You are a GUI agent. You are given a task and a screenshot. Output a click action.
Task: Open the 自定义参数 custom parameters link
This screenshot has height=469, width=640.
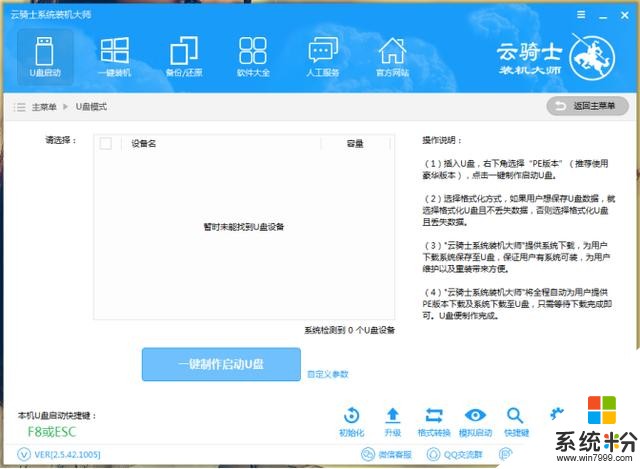(x=327, y=374)
